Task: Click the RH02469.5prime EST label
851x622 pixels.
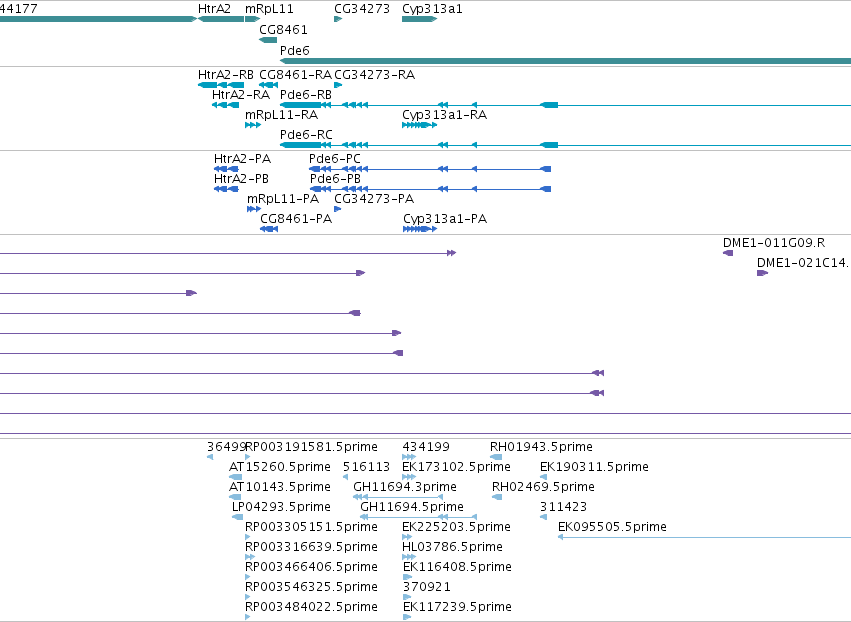Action: 543,487
